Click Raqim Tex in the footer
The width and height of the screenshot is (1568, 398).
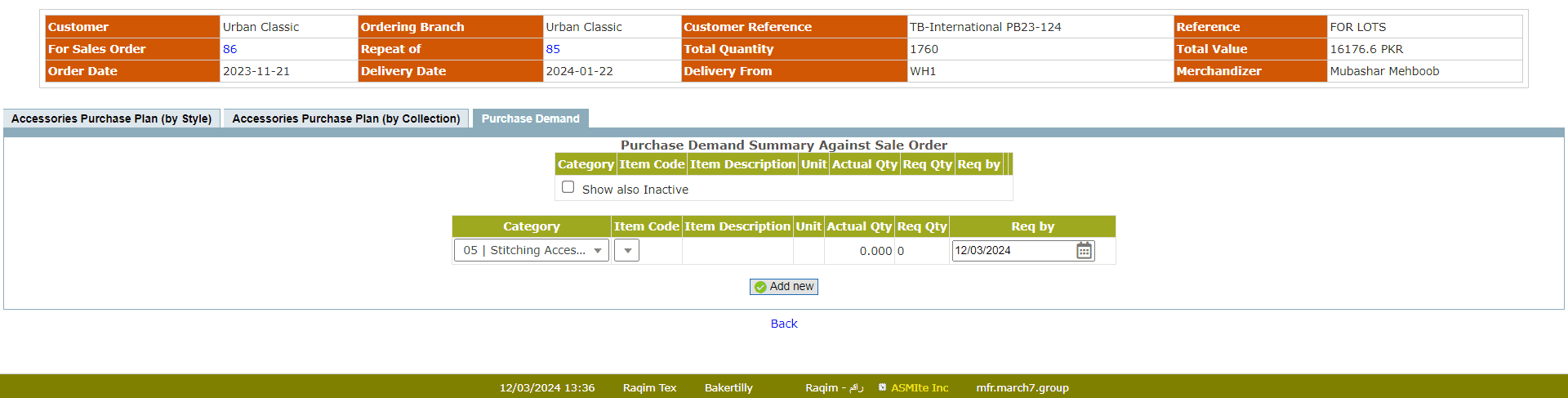pyautogui.click(x=649, y=388)
